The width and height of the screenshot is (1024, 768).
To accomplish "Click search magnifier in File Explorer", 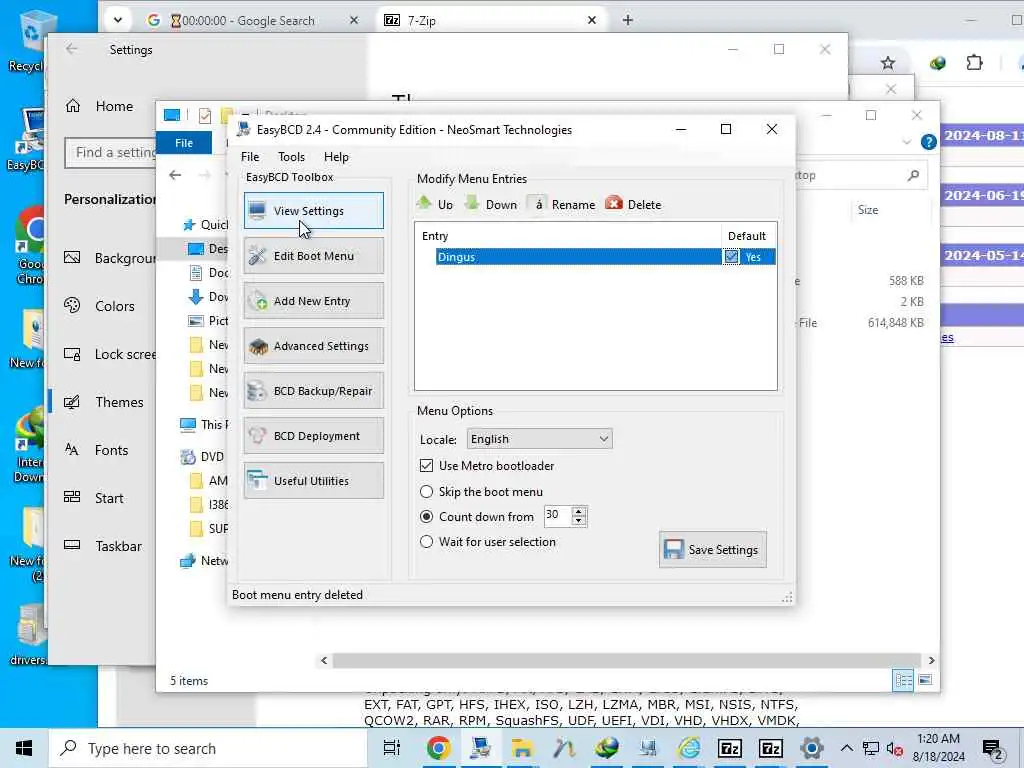I will (x=913, y=175).
